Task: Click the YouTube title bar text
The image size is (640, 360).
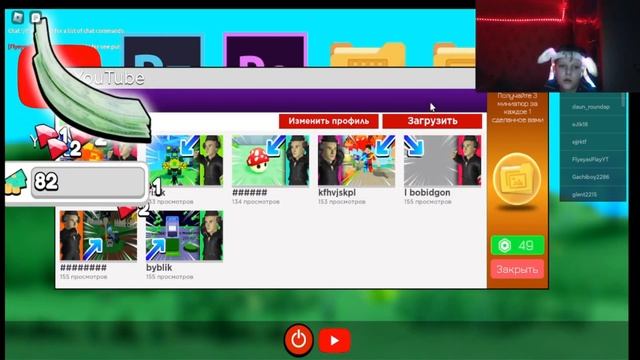Action: 110,78
